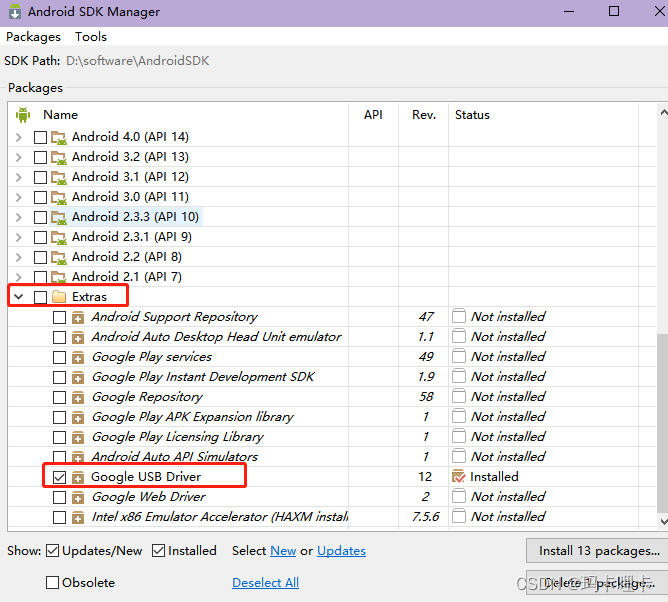The height and width of the screenshot is (602, 668).
Task: Click the Install 13 packages button
Action: coord(598,551)
